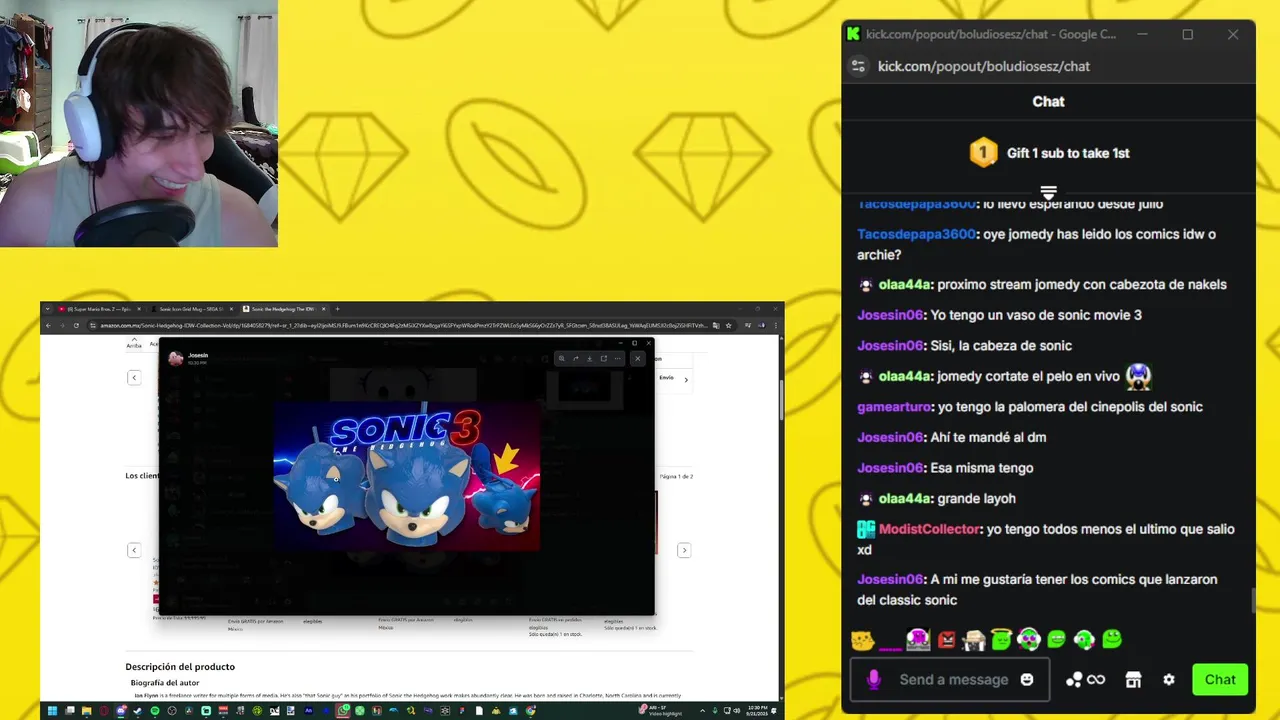Click the gold number 1 rank badge
This screenshot has width=1280, height=720.
point(983,152)
